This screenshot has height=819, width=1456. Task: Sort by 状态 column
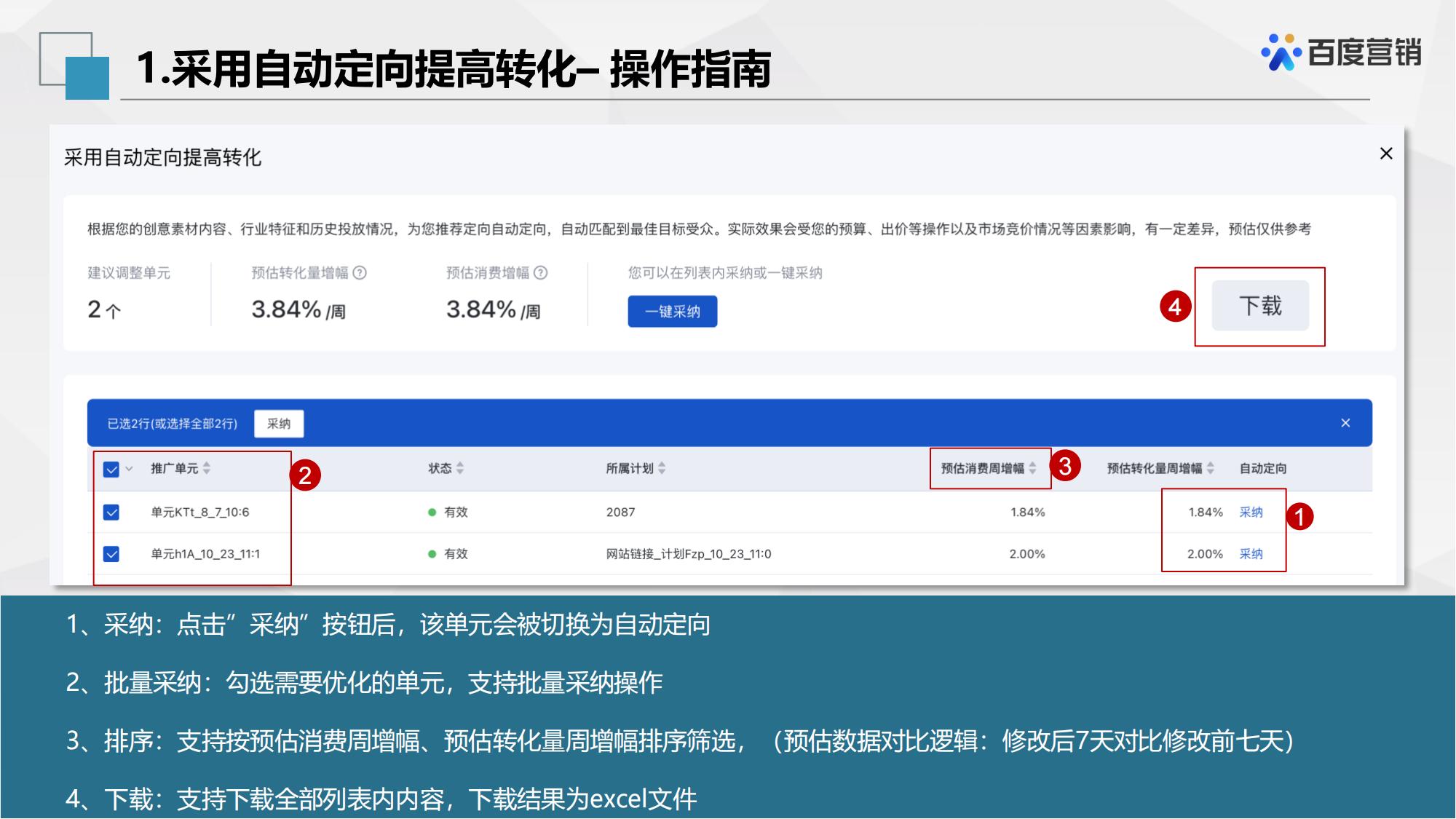coord(460,468)
